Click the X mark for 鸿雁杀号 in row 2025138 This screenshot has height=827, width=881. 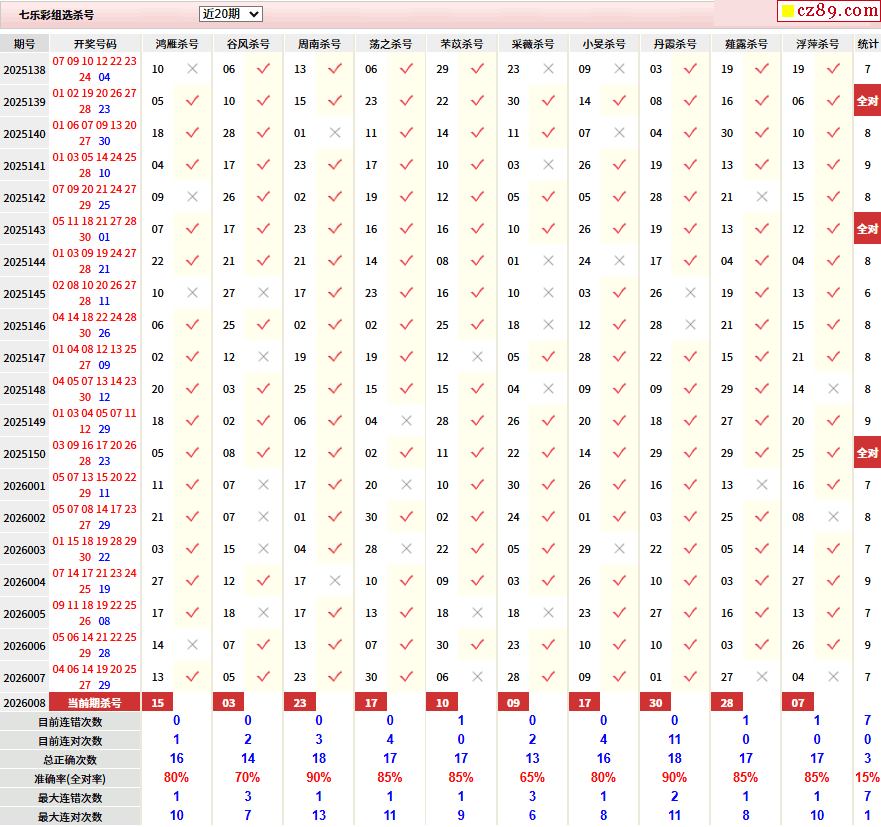[192, 69]
